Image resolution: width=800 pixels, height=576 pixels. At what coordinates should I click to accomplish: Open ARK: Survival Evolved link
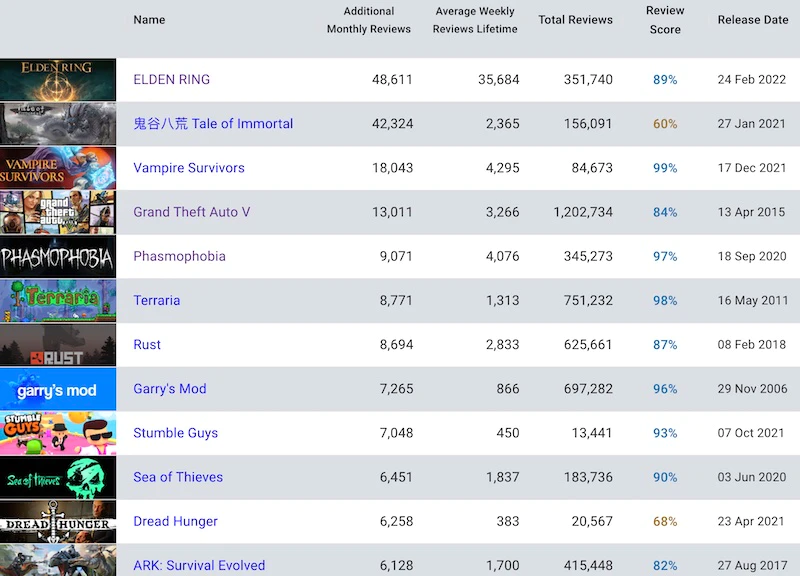pos(199,565)
